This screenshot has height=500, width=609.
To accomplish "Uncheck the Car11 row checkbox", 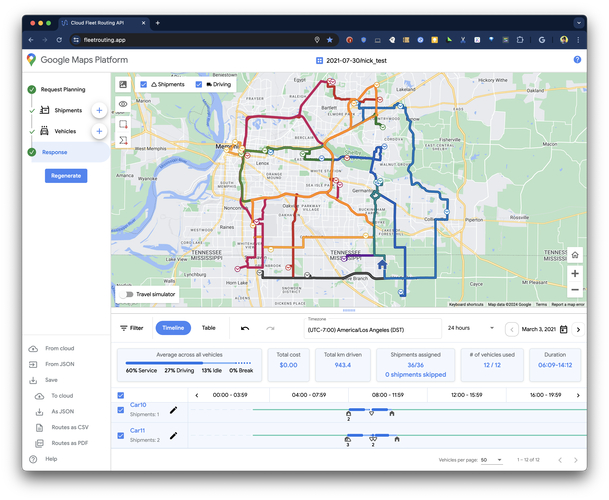I will click(x=121, y=436).
